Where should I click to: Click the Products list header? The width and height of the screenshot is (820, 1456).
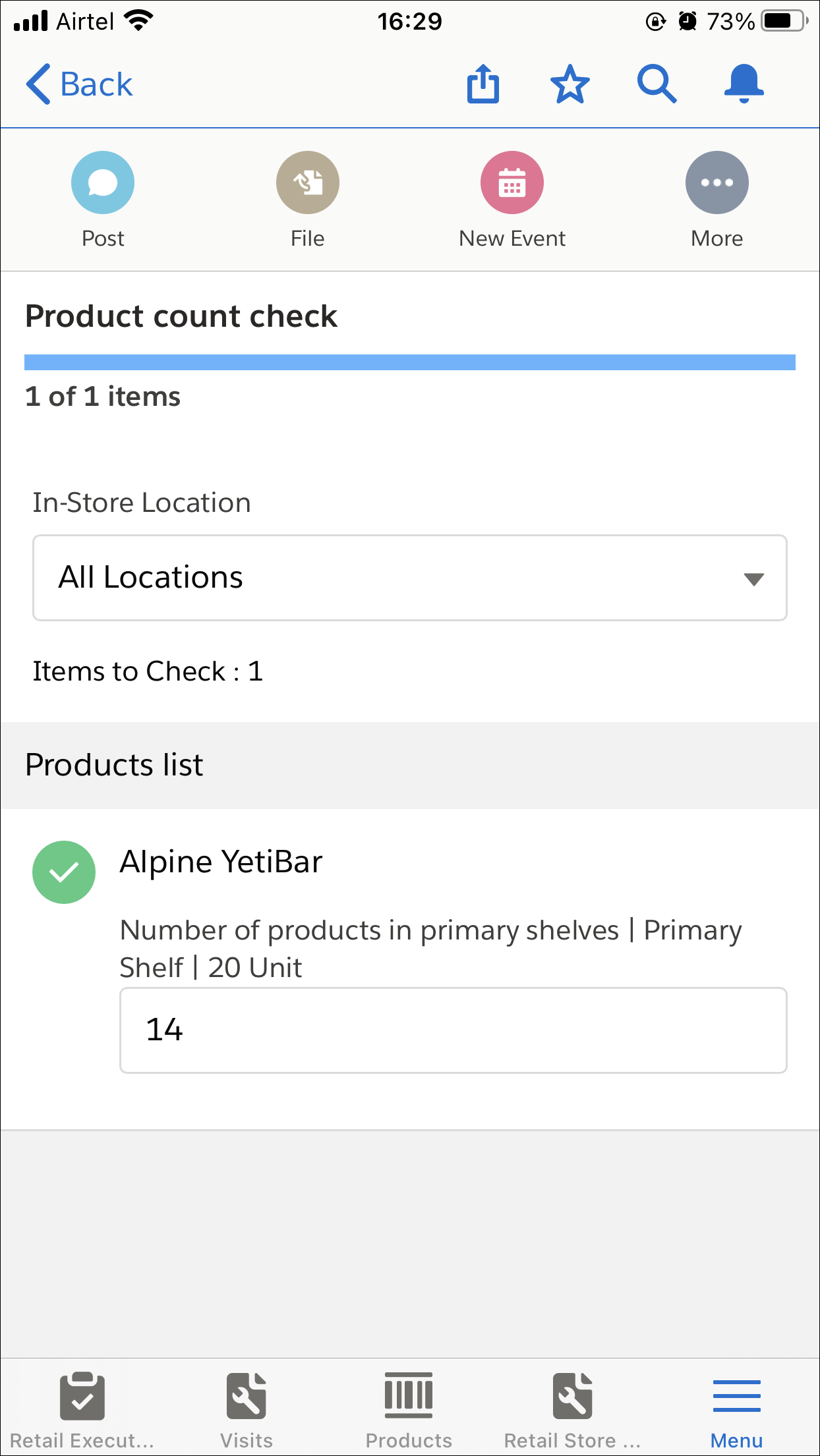113,765
